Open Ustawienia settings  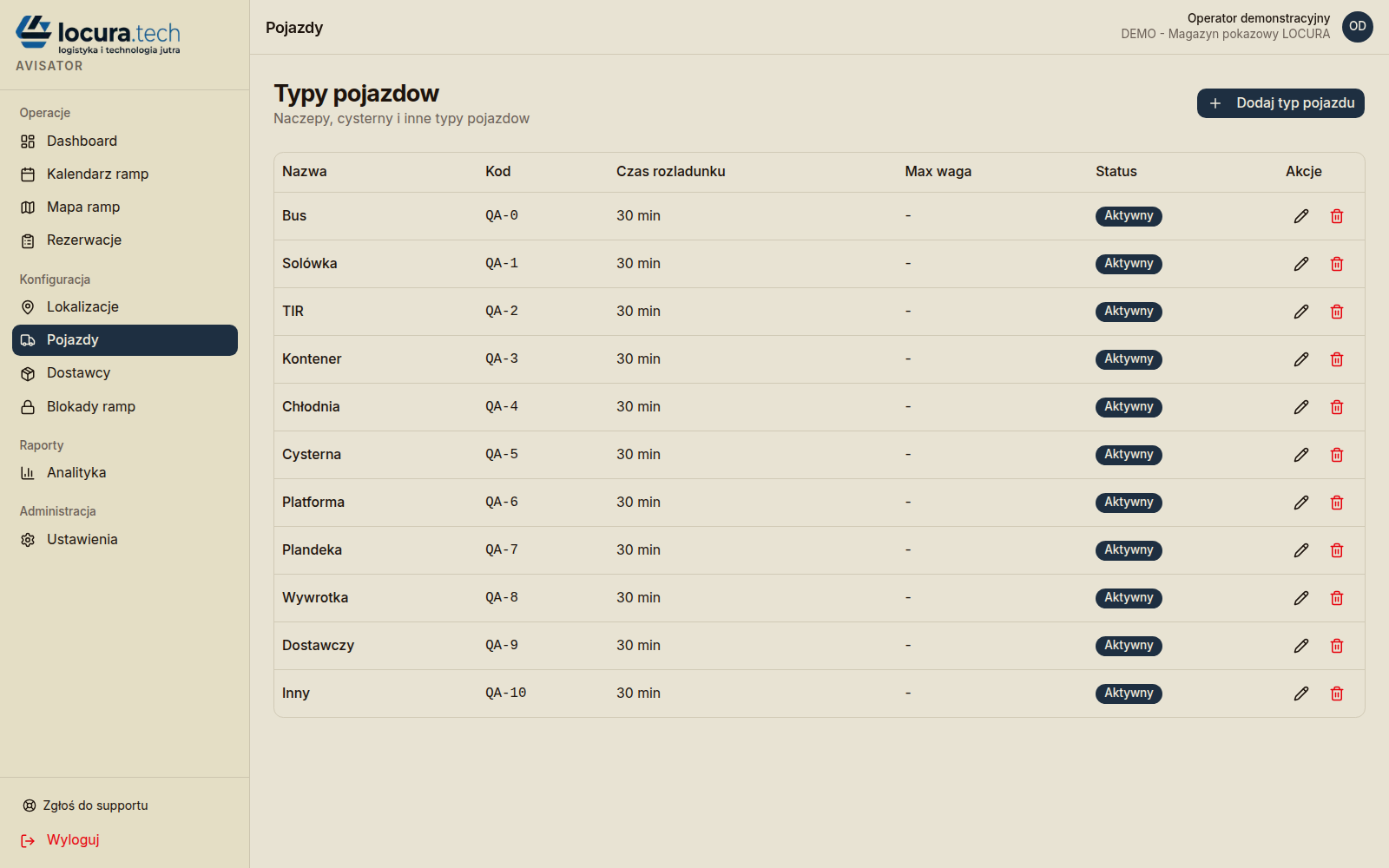(125, 540)
